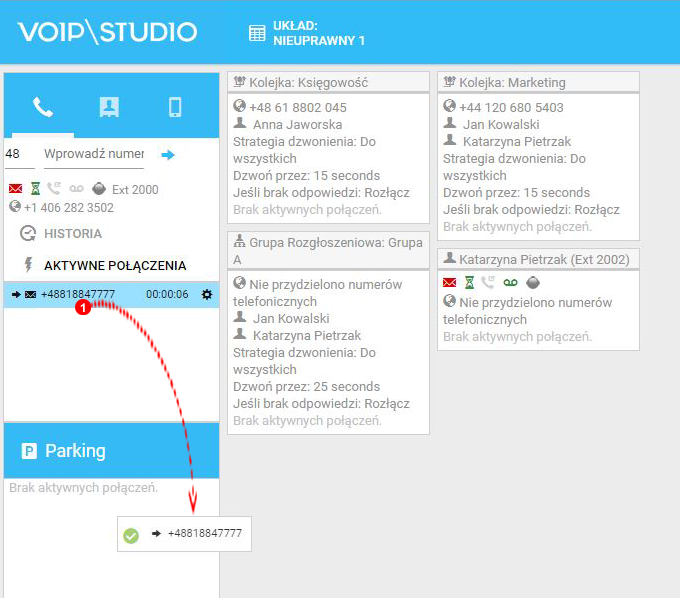Click the number +44 120 680 5403
Viewport: 680px width, 598px height.
(x=511, y=108)
